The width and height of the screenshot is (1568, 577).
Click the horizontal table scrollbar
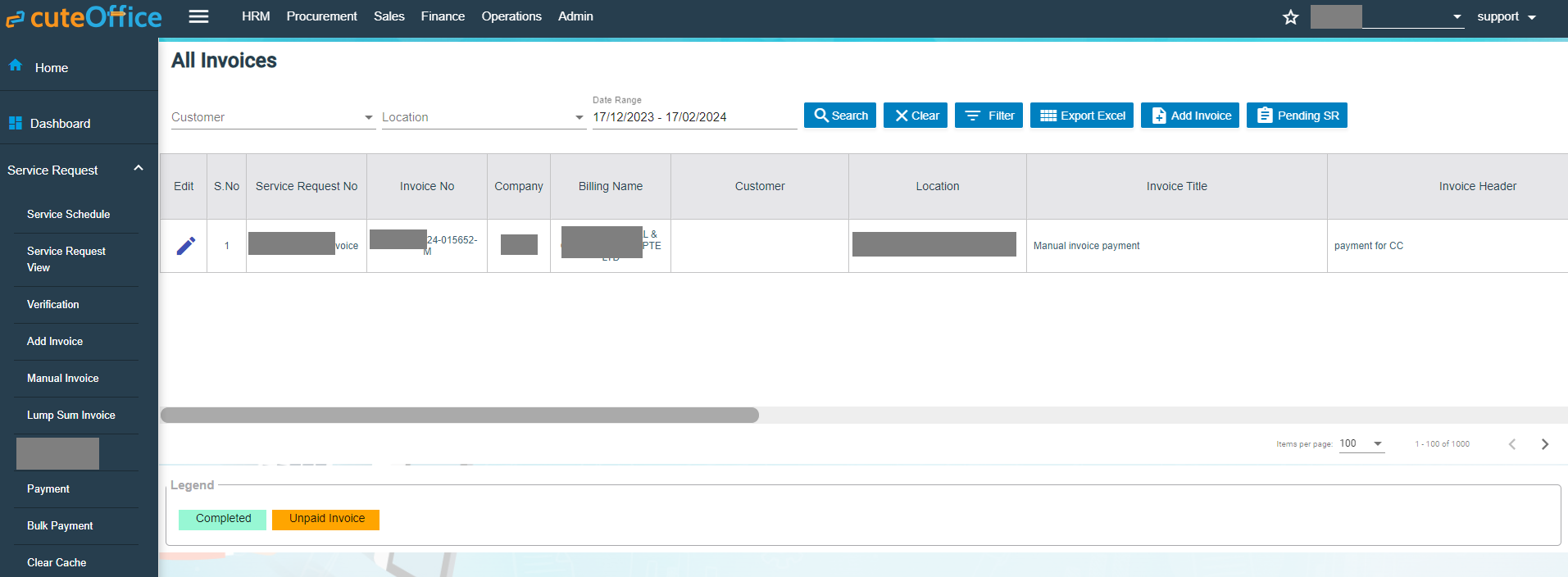coord(459,416)
